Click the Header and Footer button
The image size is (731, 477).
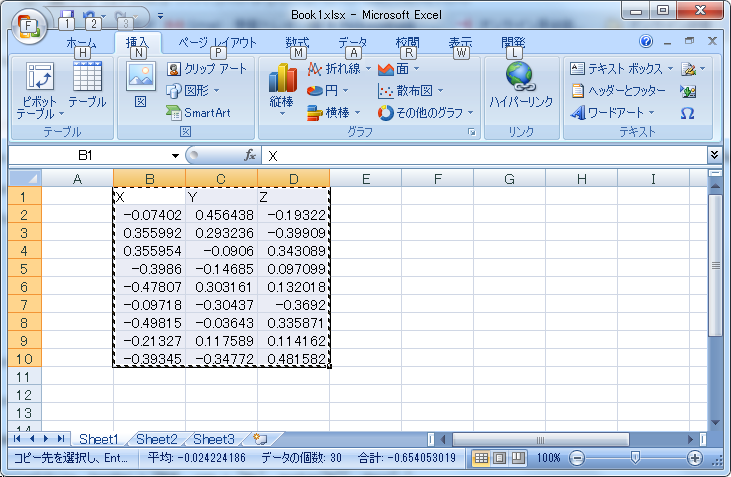[x=619, y=90]
